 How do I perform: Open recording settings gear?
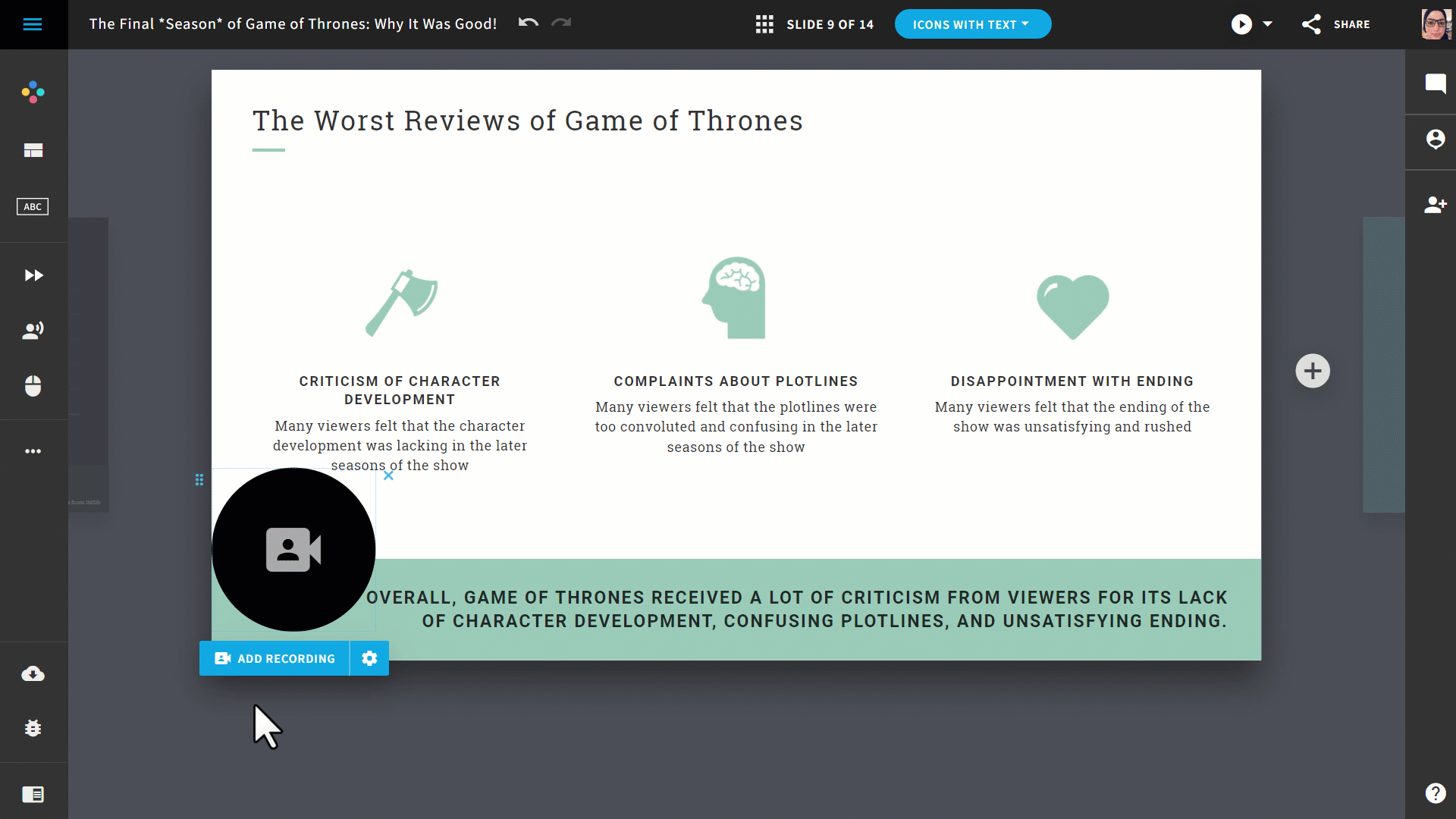pyautogui.click(x=369, y=658)
